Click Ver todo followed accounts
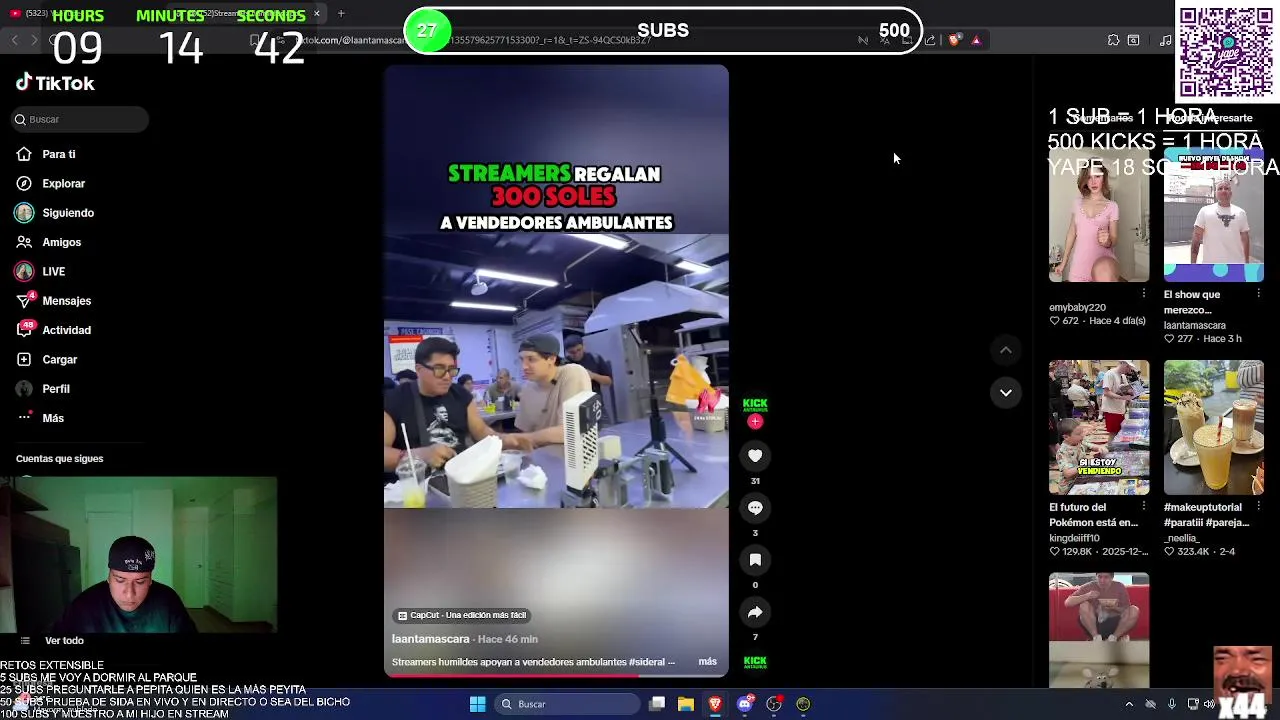The height and width of the screenshot is (720, 1280). pyautogui.click(x=64, y=640)
